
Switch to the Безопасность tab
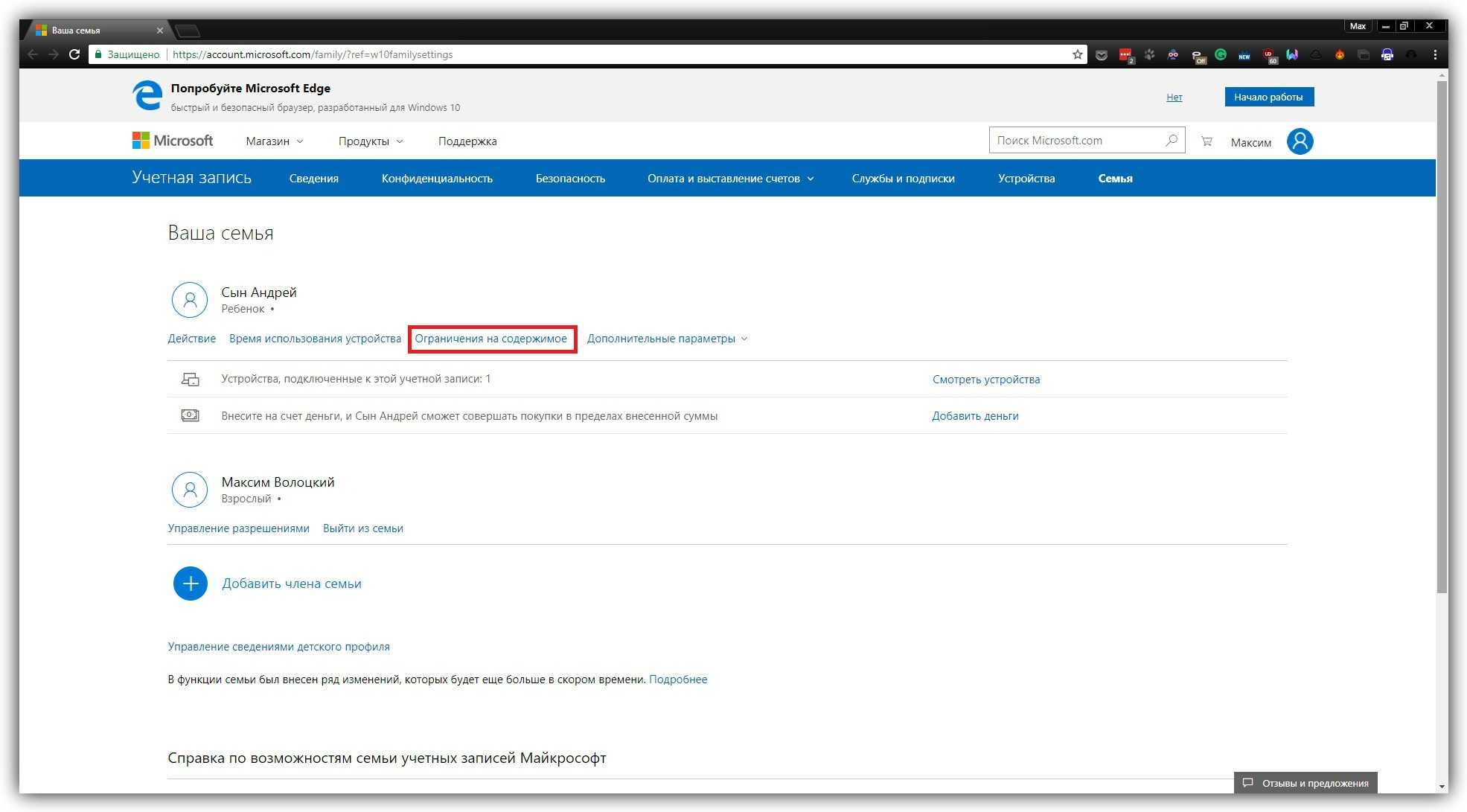point(570,179)
